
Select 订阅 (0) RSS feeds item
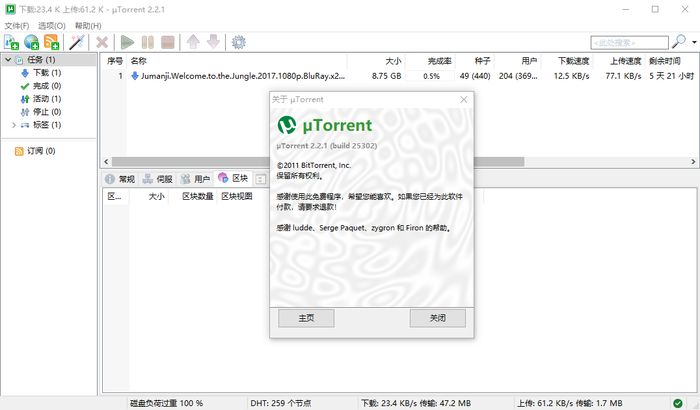tap(41, 151)
